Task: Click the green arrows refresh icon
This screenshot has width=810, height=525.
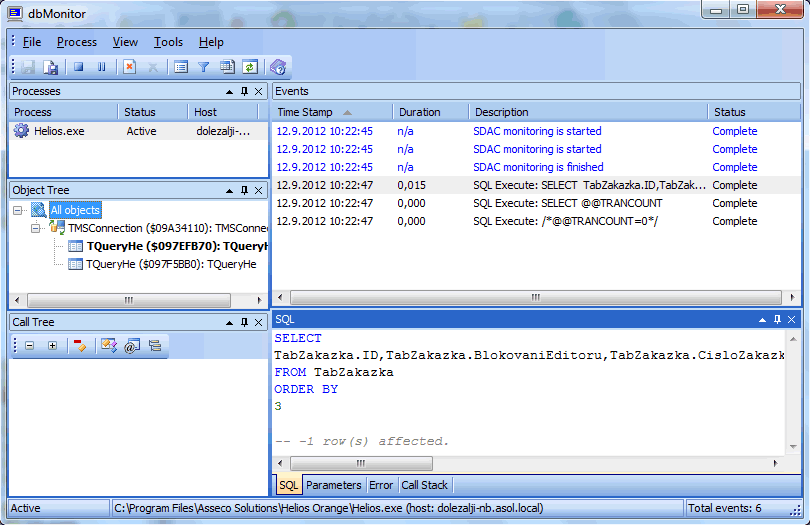Action: click(249, 67)
